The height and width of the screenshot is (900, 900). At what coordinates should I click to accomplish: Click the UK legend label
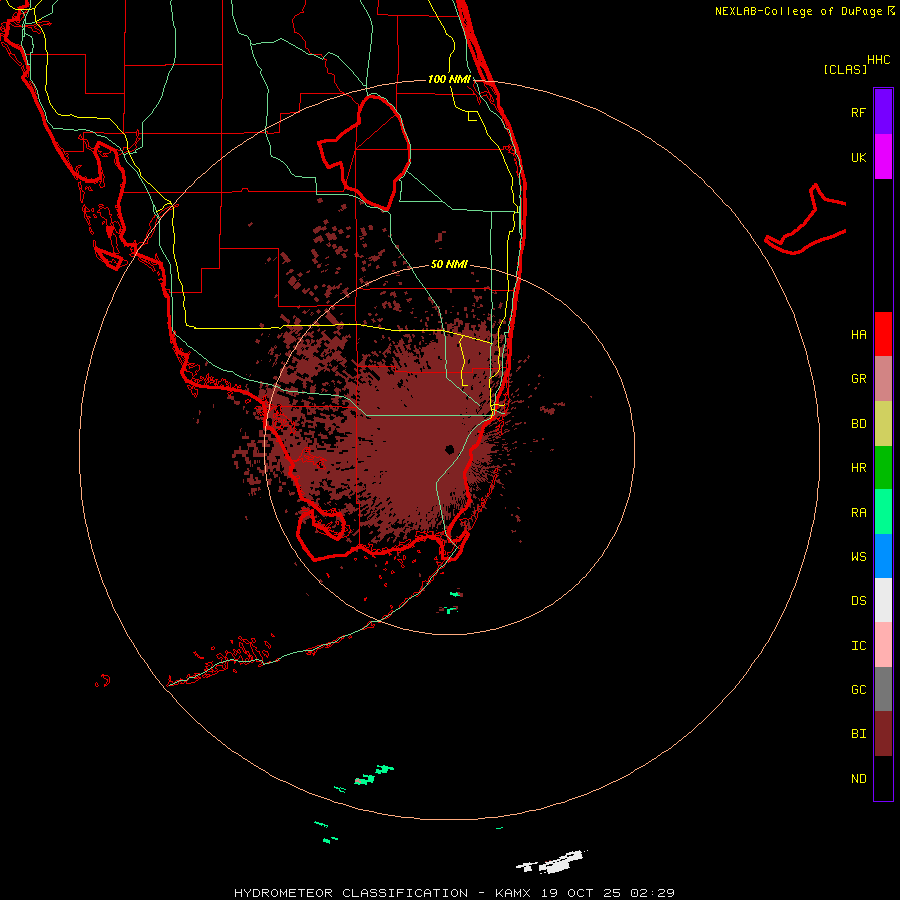[x=859, y=158]
